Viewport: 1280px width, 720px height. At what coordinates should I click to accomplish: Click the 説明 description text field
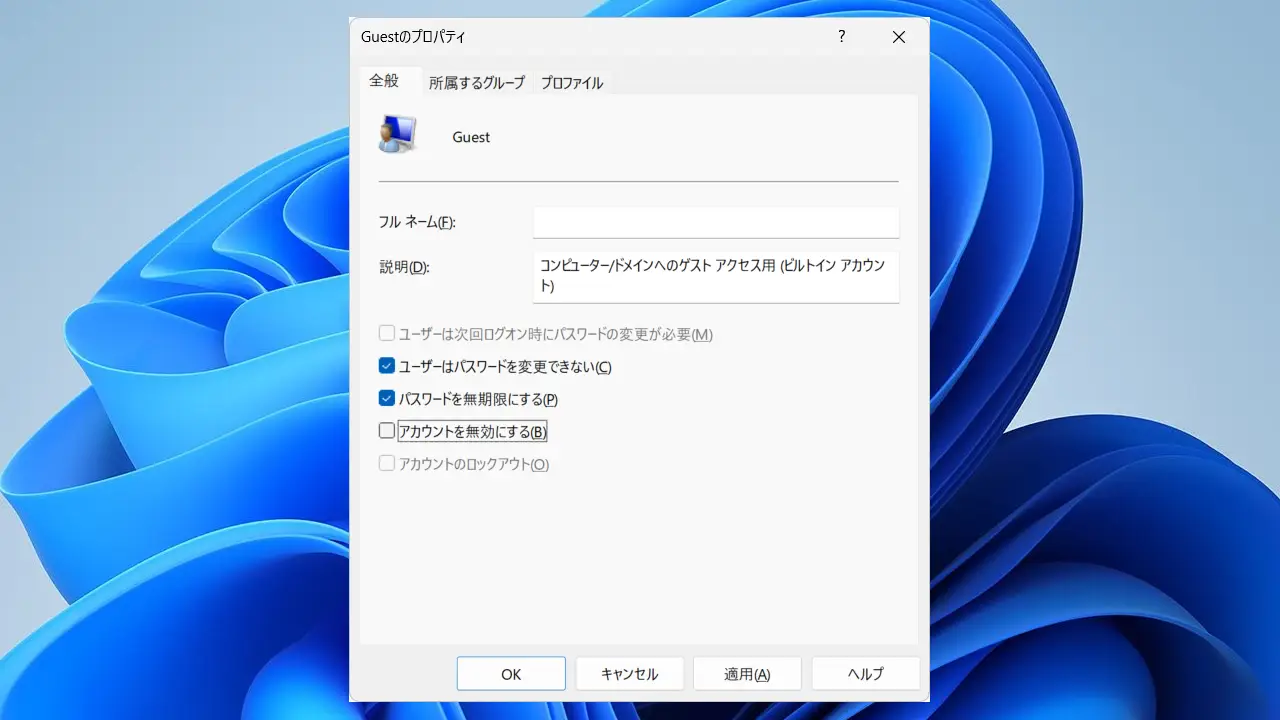716,276
